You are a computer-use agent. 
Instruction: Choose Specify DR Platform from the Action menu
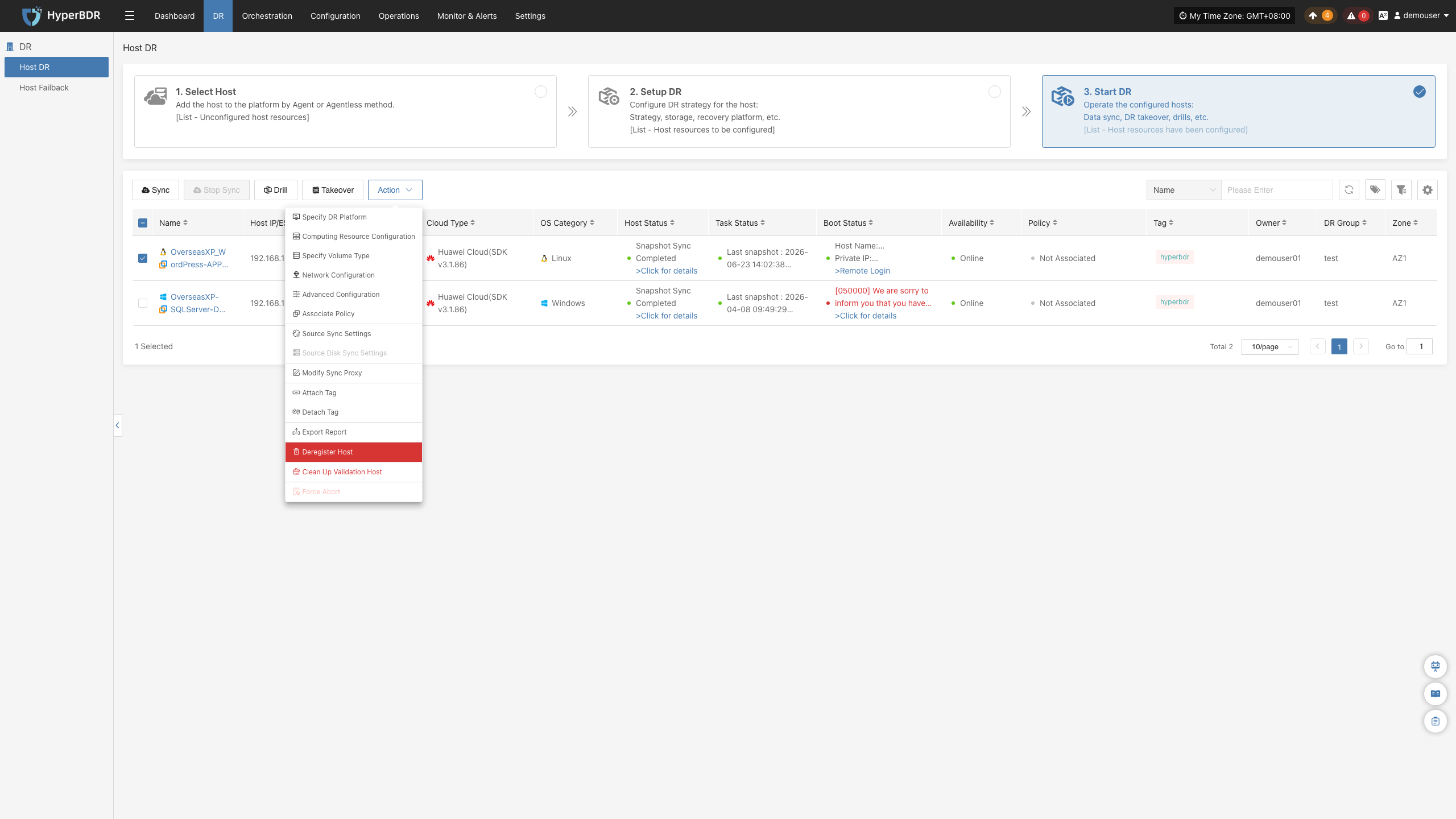pos(354,217)
